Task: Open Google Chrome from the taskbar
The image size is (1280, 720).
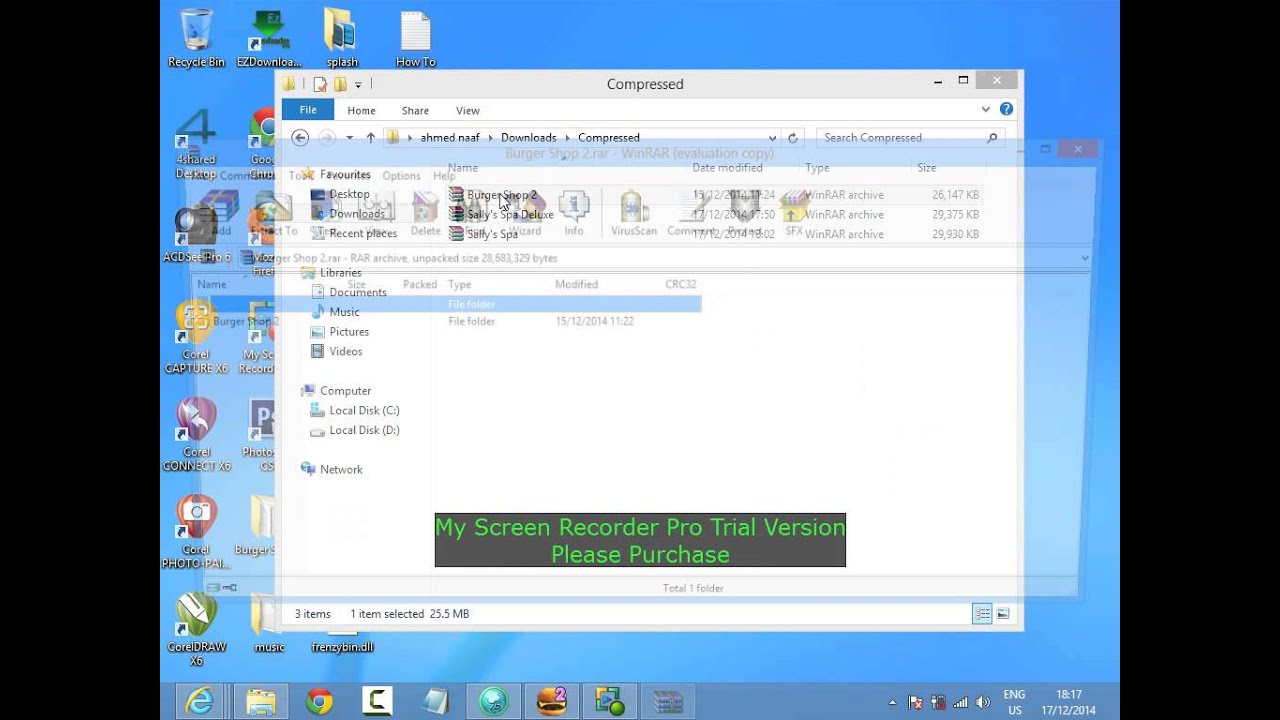Action: [319, 702]
